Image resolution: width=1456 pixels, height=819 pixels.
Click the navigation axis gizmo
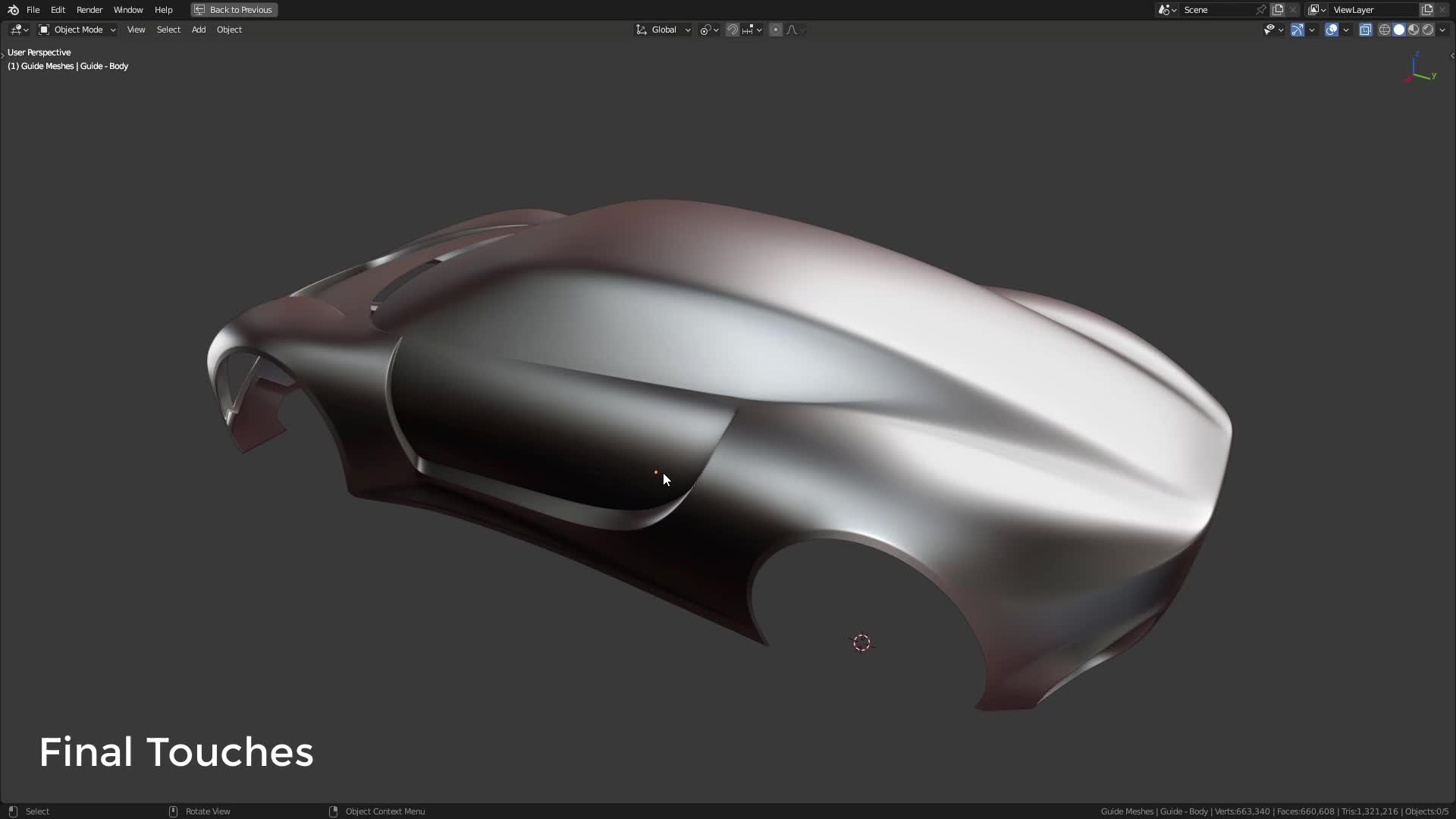1420,68
